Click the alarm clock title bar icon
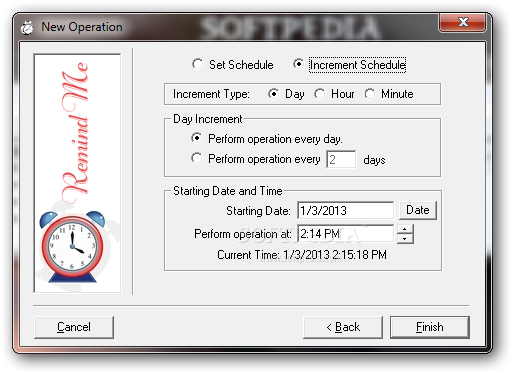The image size is (513, 374). click(27, 27)
